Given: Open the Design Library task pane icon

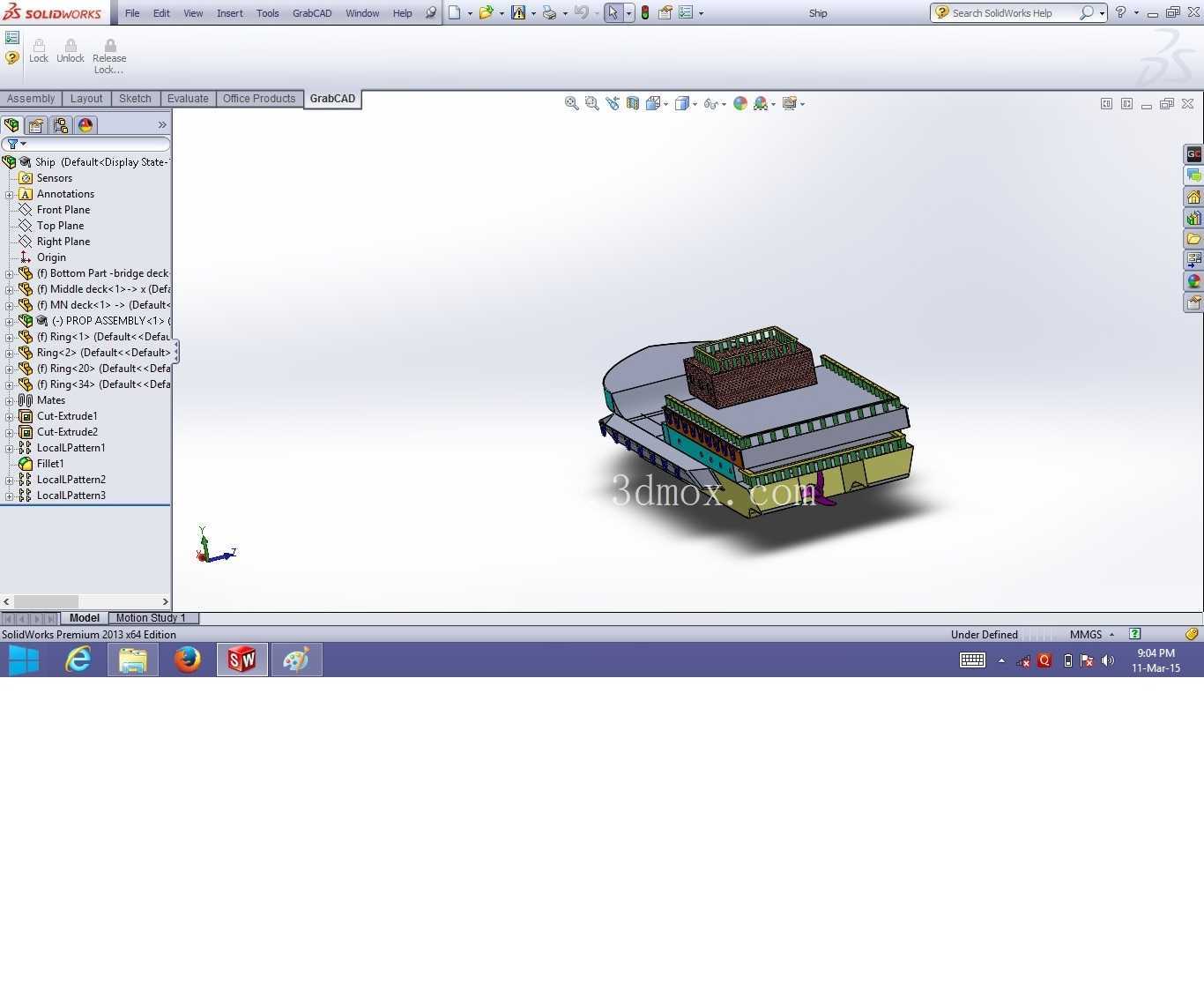Looking at the screenshot, I should (1193, 218).
